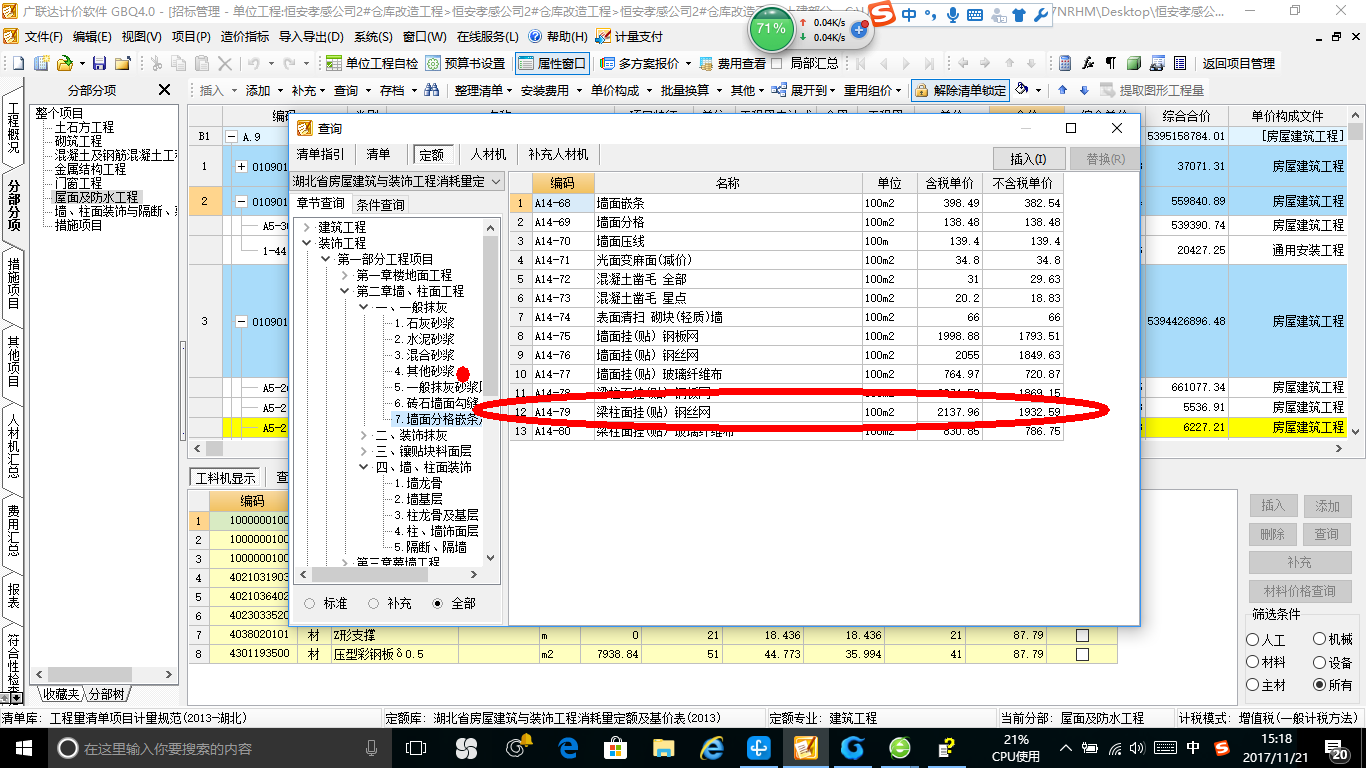Viewport: 1366px width, 768px height.
Task: Collapse 第二章墙、柱面工程 node
Action: [x=344, y=291]
